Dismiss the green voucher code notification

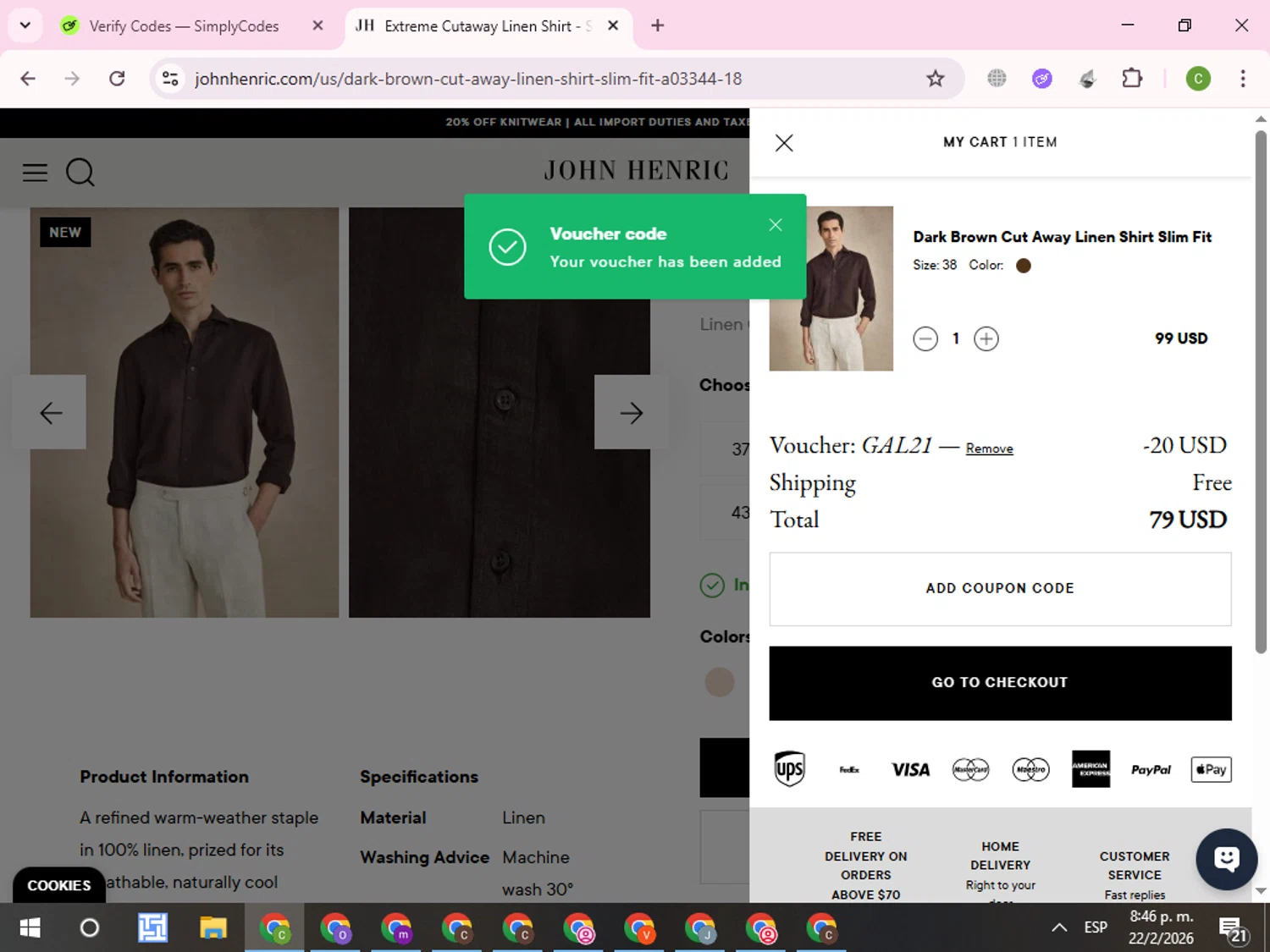(776, 224)
